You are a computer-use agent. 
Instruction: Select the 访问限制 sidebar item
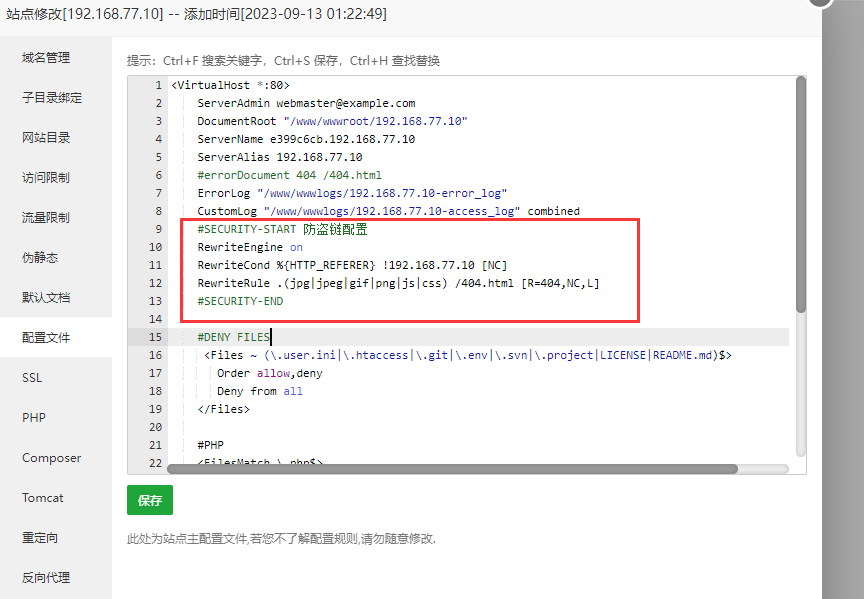45,177
